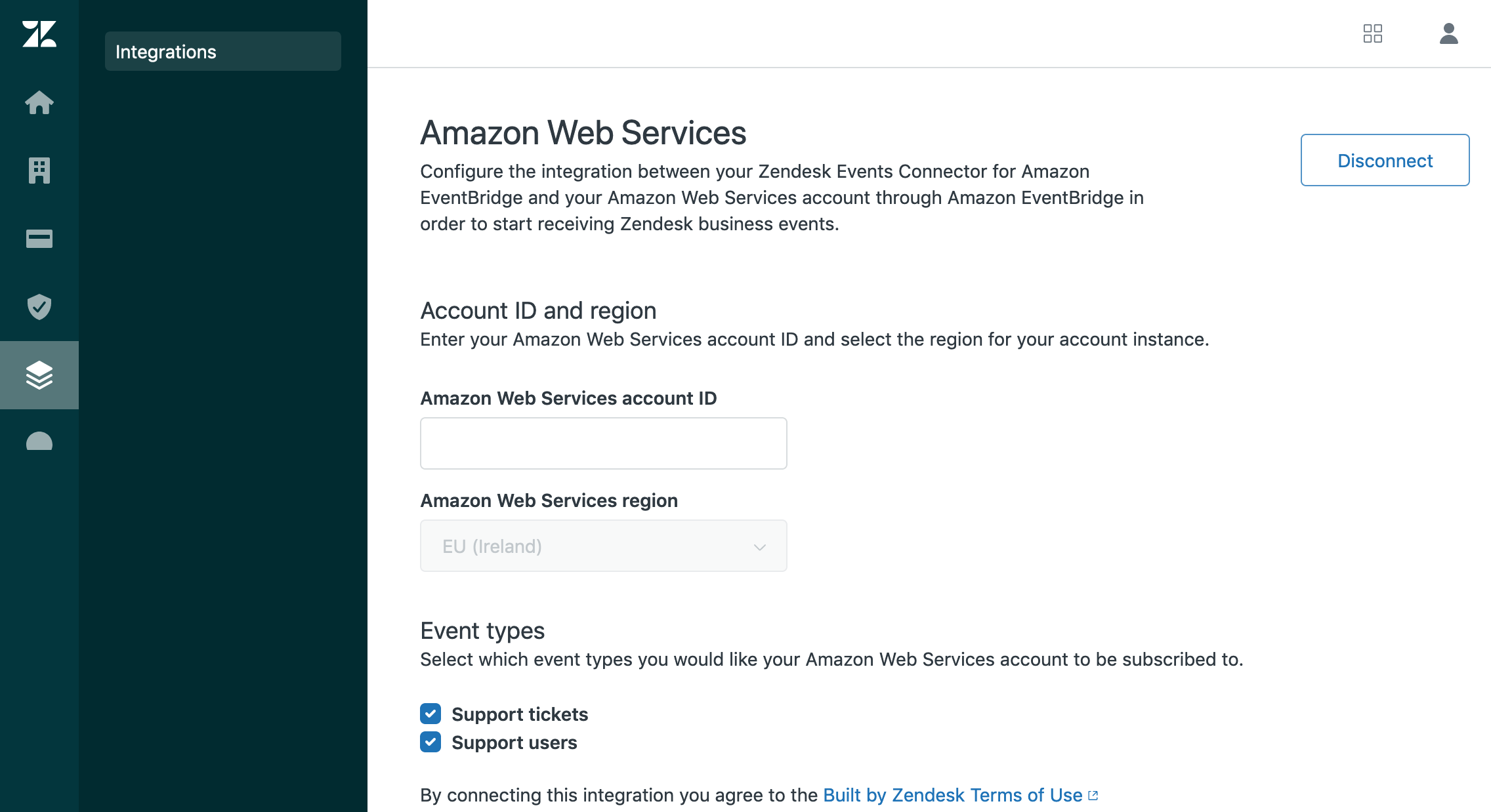The height and width of the screenshot is (812, 1491).
Task: Open the Zendesk products grid icon
Action: click(x=1372, y=33)
